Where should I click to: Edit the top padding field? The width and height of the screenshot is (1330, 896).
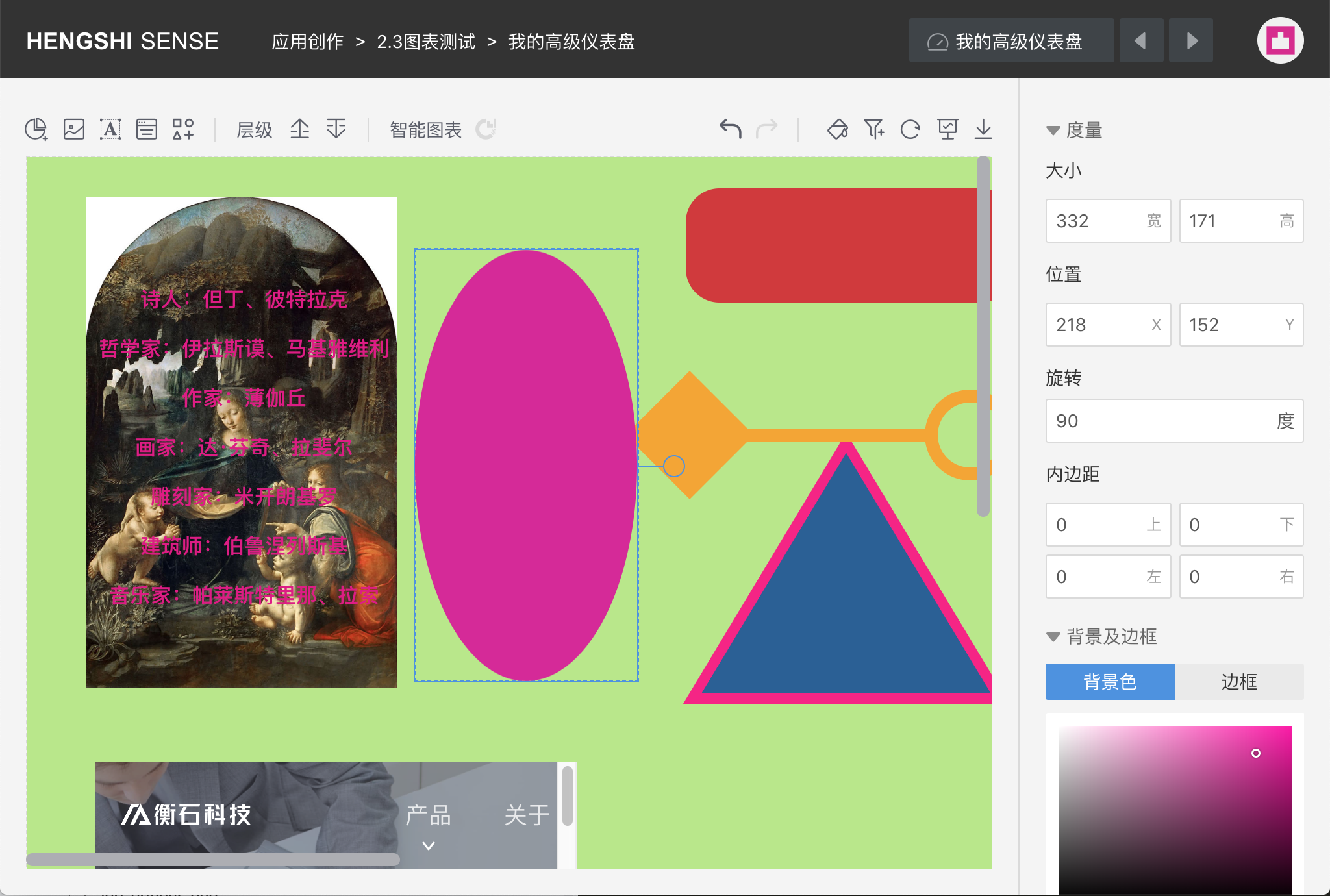point(1108,525)
